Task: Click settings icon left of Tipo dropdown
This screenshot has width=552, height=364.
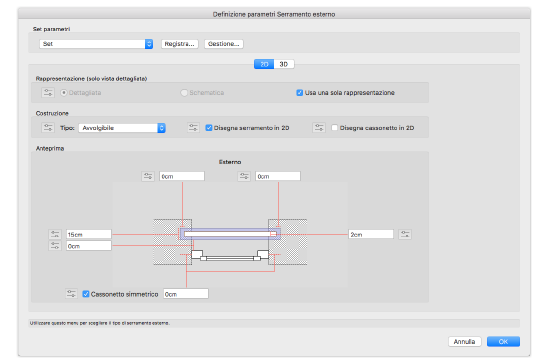Action: (x=48, y=127)
